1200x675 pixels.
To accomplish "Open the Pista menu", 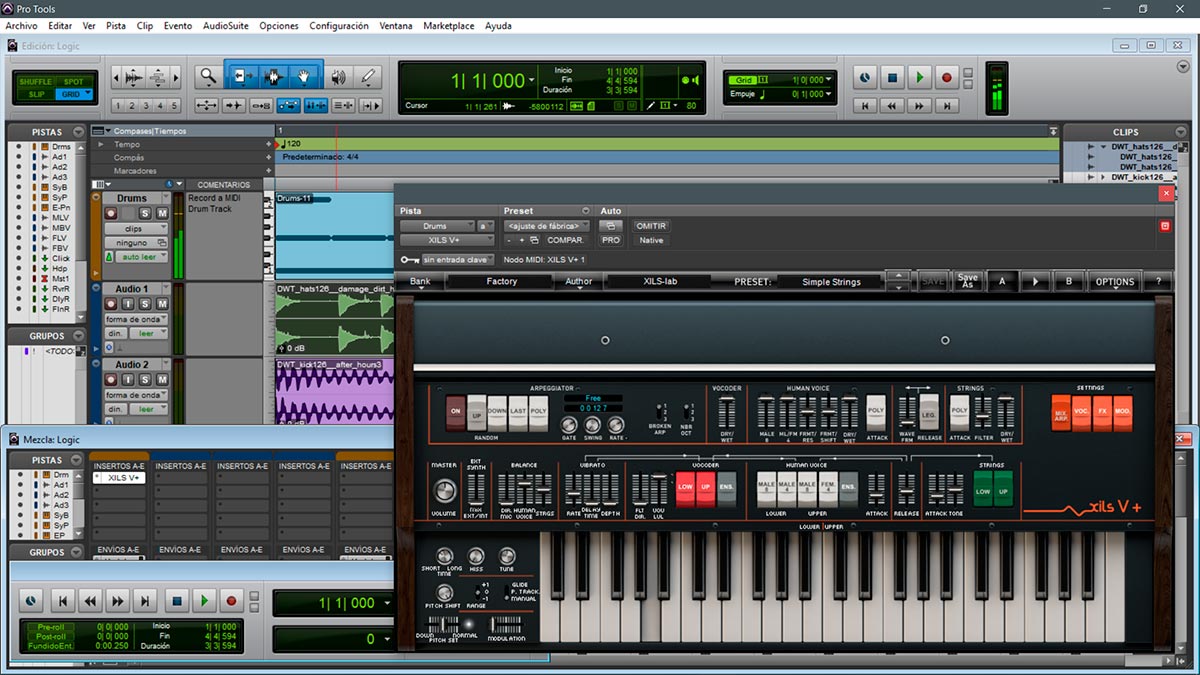I will [x=116, y=26].
